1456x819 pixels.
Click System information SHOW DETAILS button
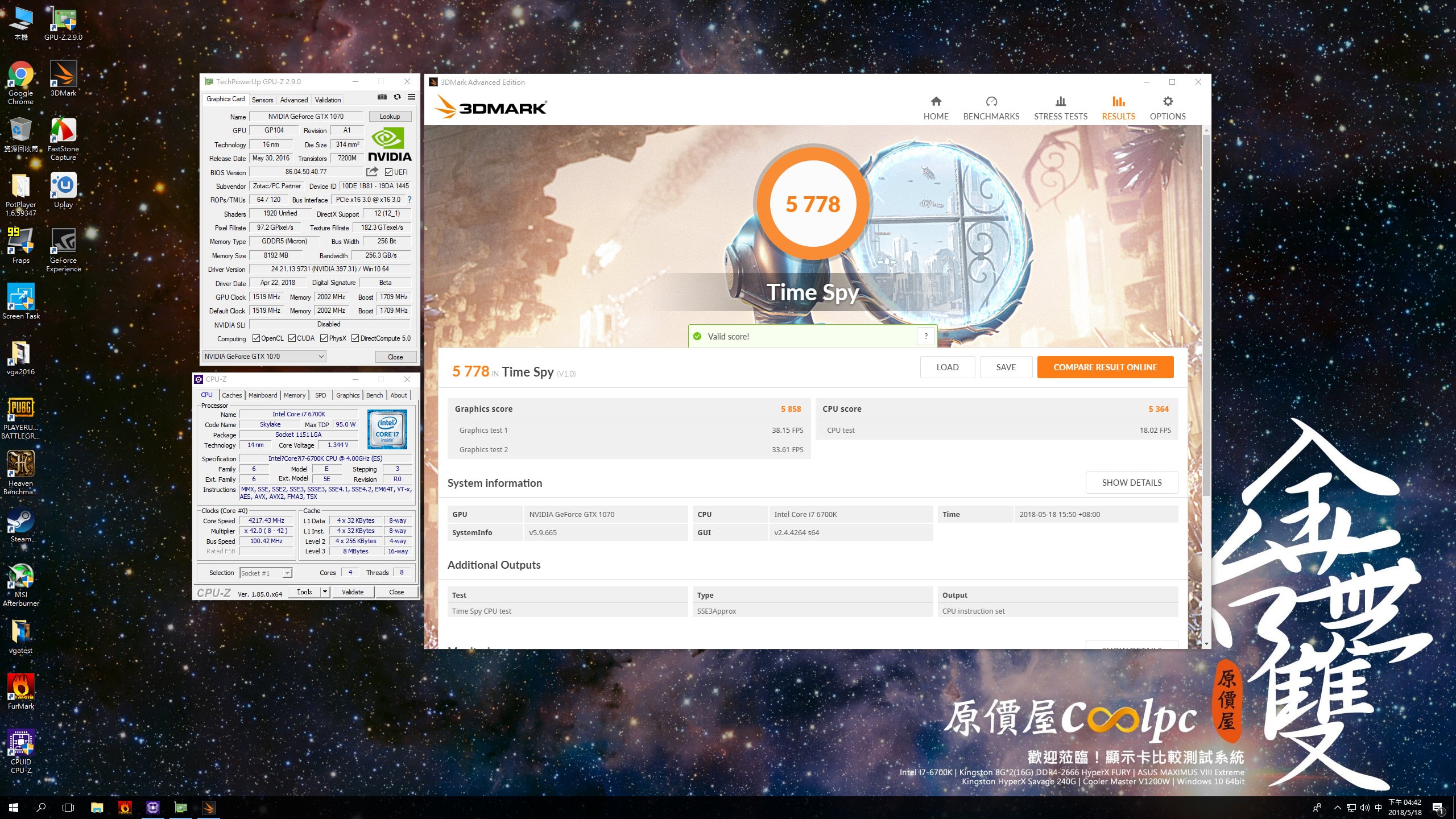click(1132, 483)
